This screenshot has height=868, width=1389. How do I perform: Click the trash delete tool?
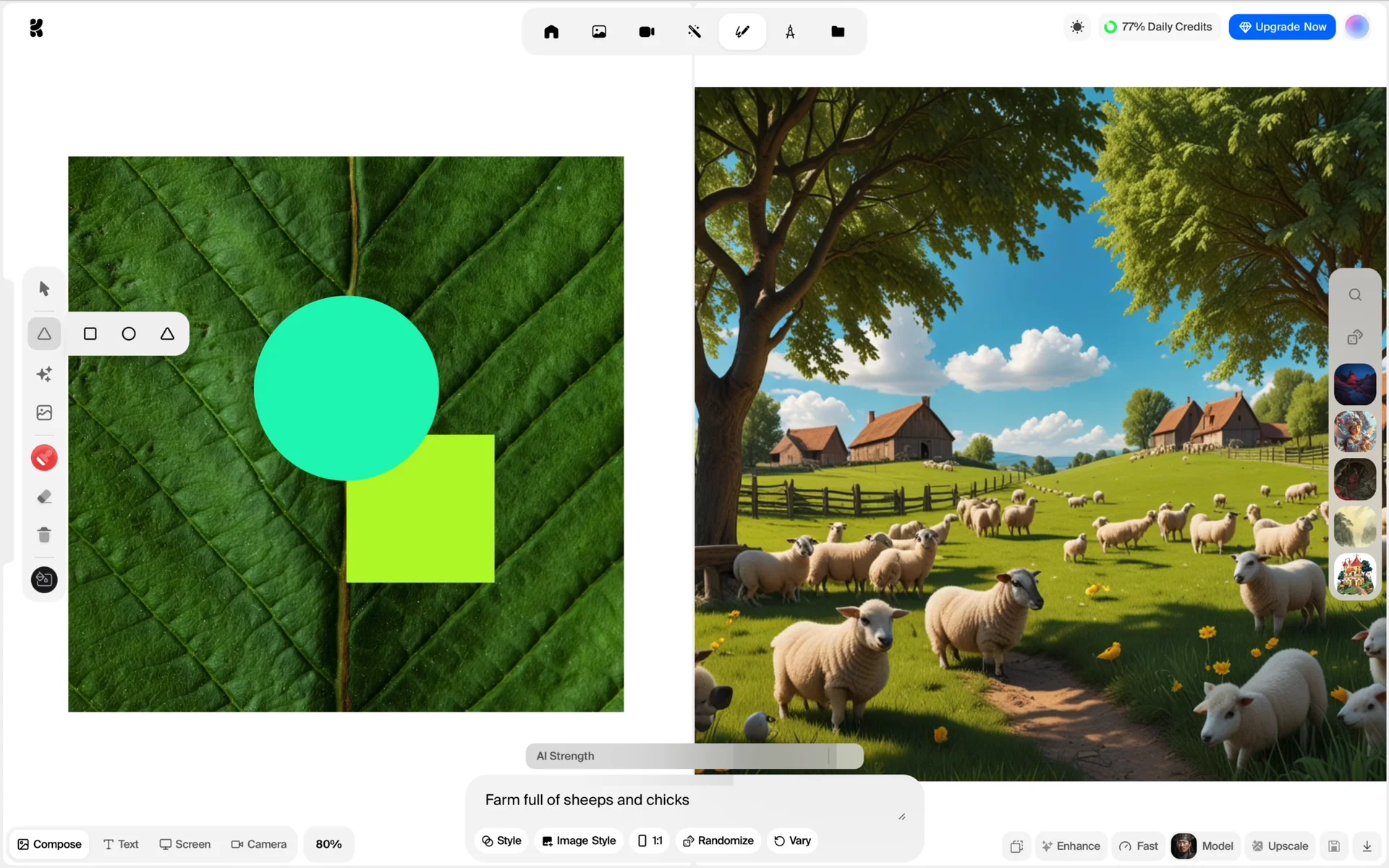(44, 535)
